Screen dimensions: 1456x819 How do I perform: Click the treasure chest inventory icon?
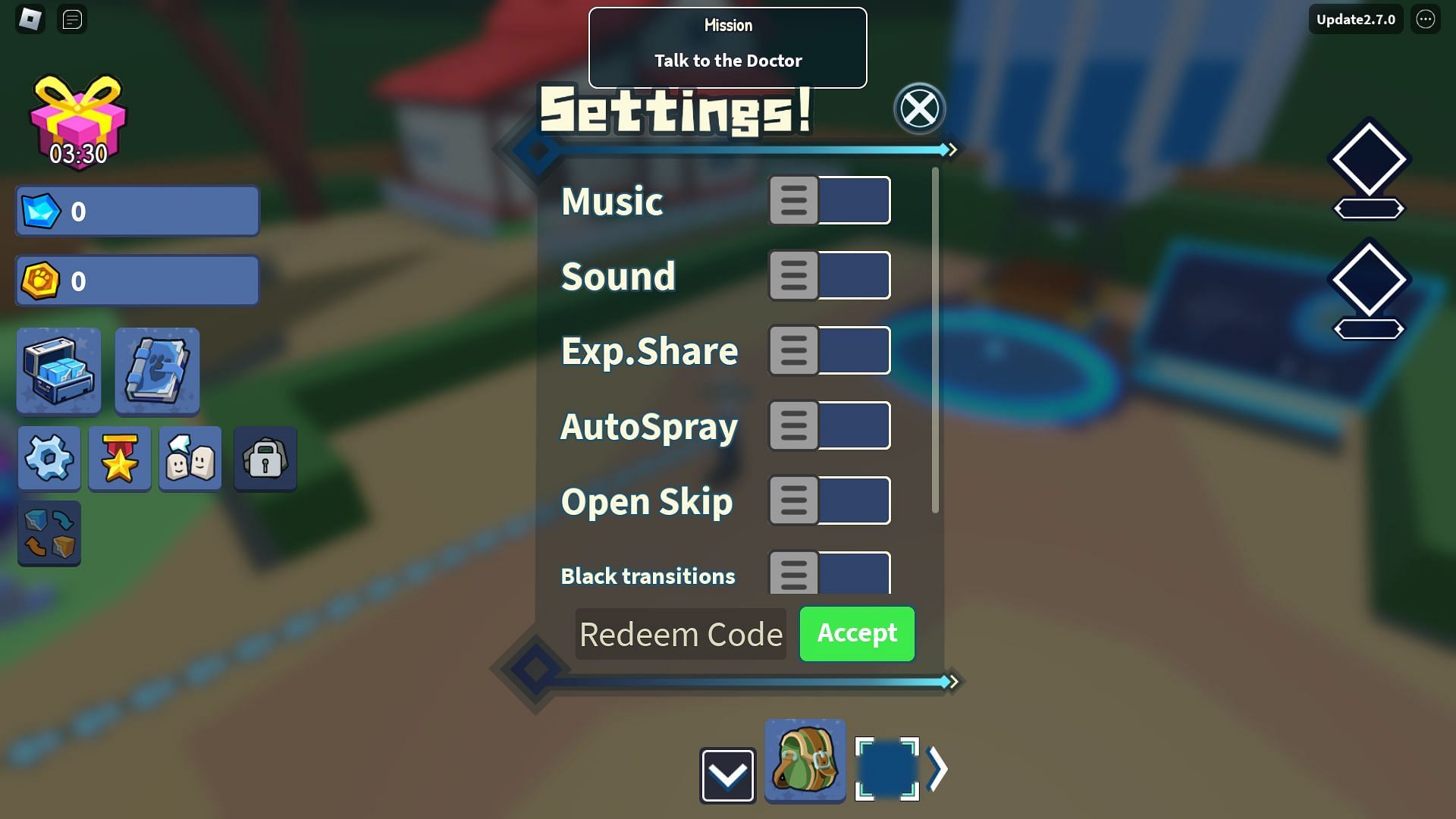(59, 370)
